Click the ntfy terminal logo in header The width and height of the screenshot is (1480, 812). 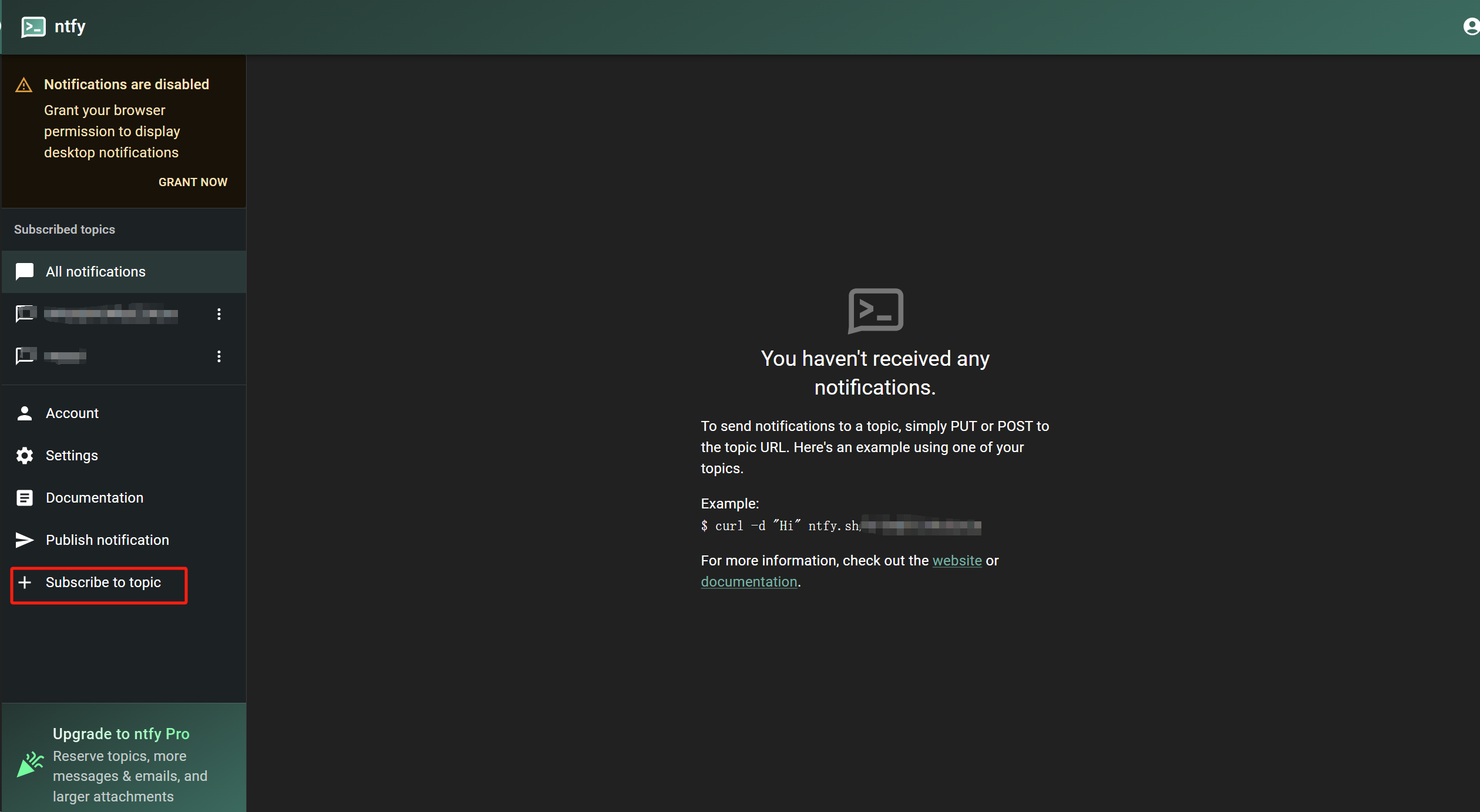(x=33, y=27)
